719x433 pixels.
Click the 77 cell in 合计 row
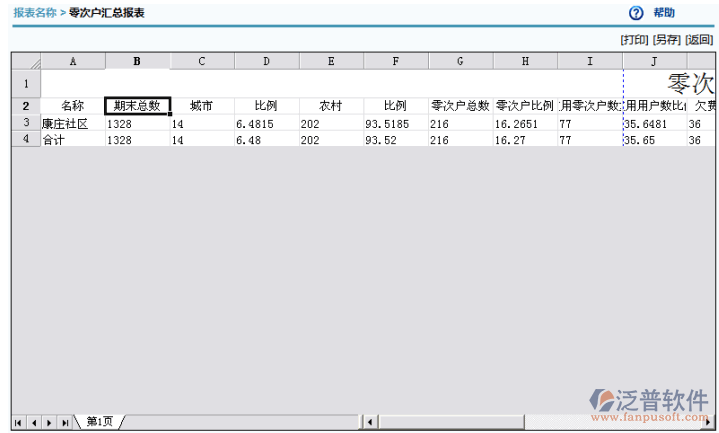pyautogui.click(x=590, y=139)
